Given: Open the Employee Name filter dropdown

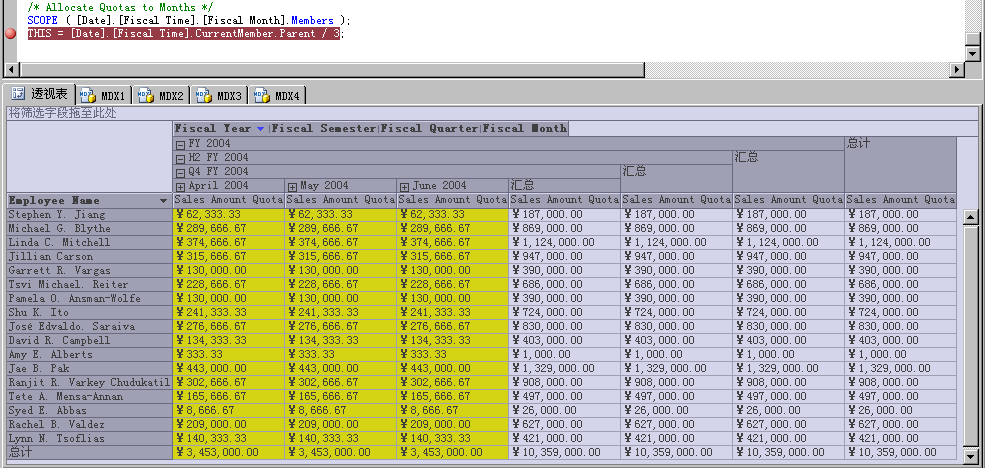Looking at the screenshot, I should (164, 201).
